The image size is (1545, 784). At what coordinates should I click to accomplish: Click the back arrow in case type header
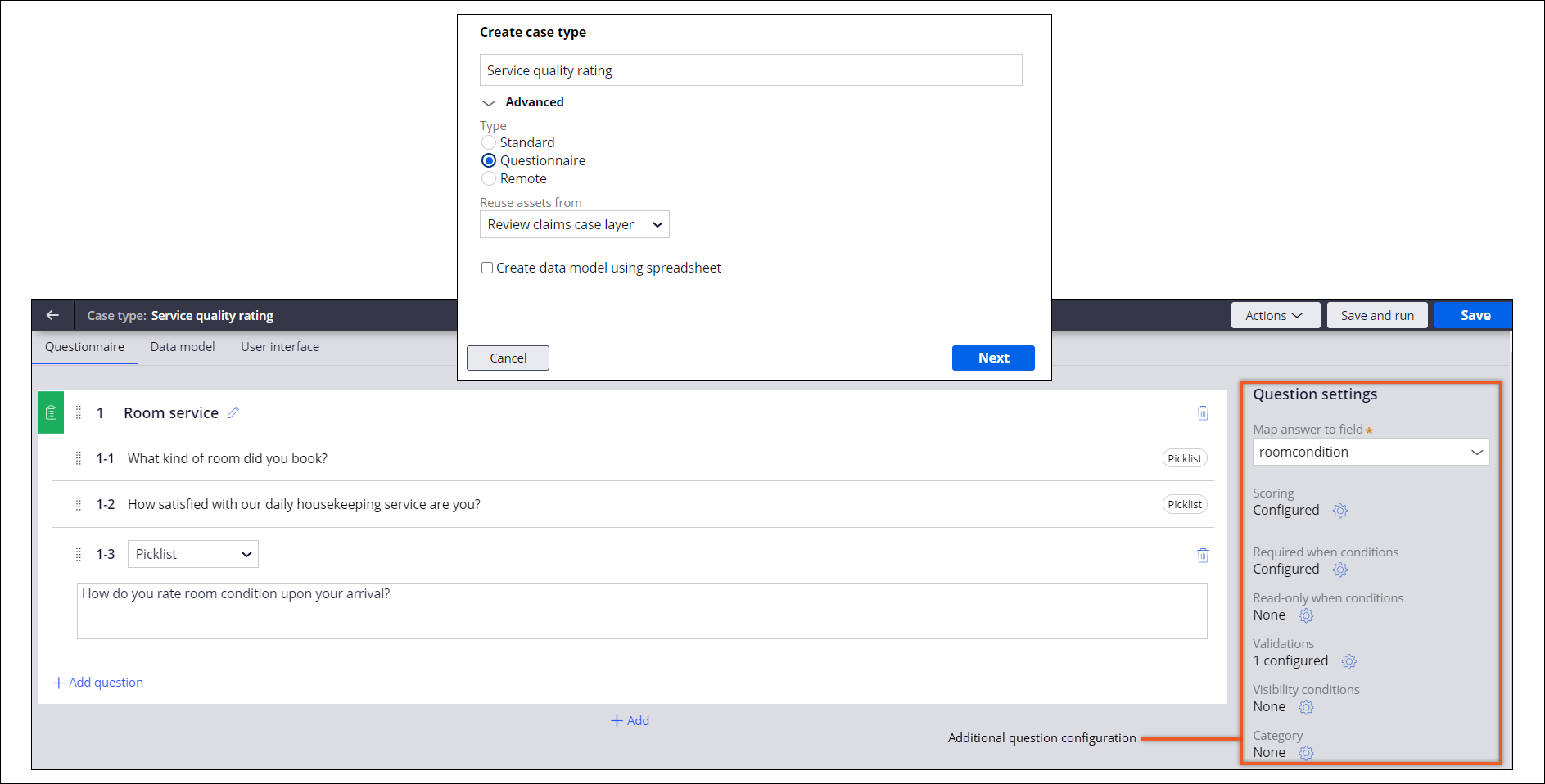52,315
